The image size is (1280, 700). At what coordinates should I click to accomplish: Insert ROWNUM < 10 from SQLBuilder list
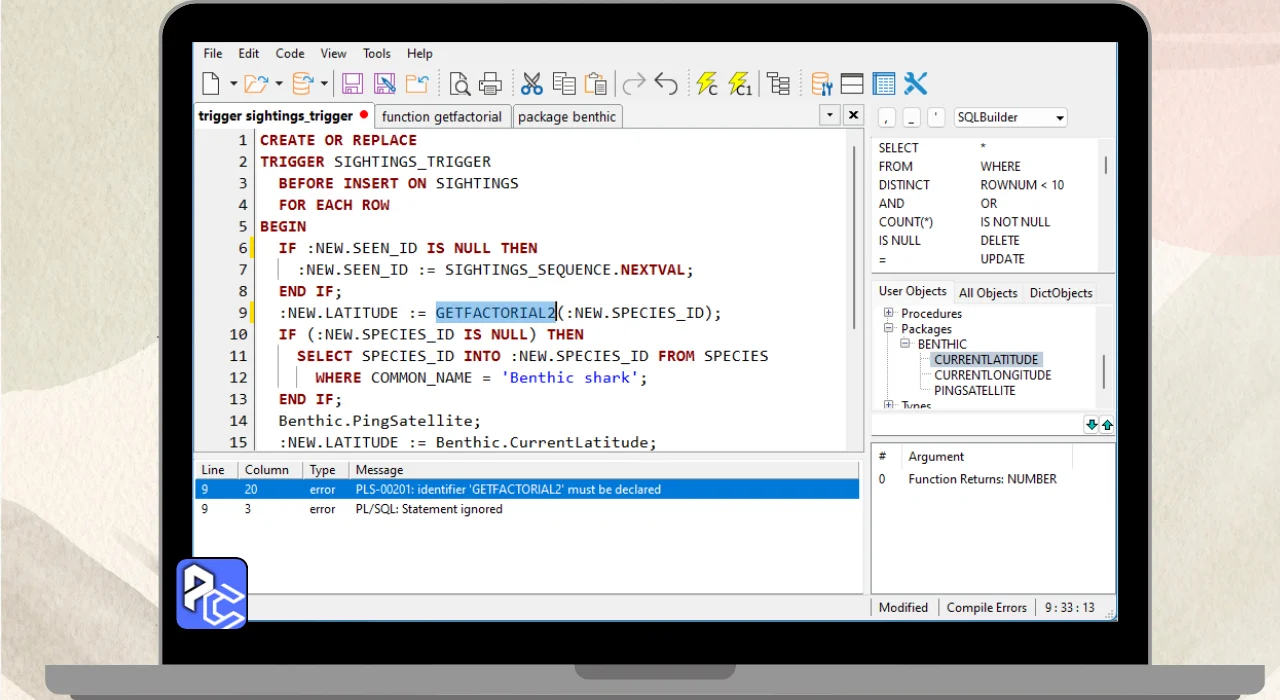1021,185
